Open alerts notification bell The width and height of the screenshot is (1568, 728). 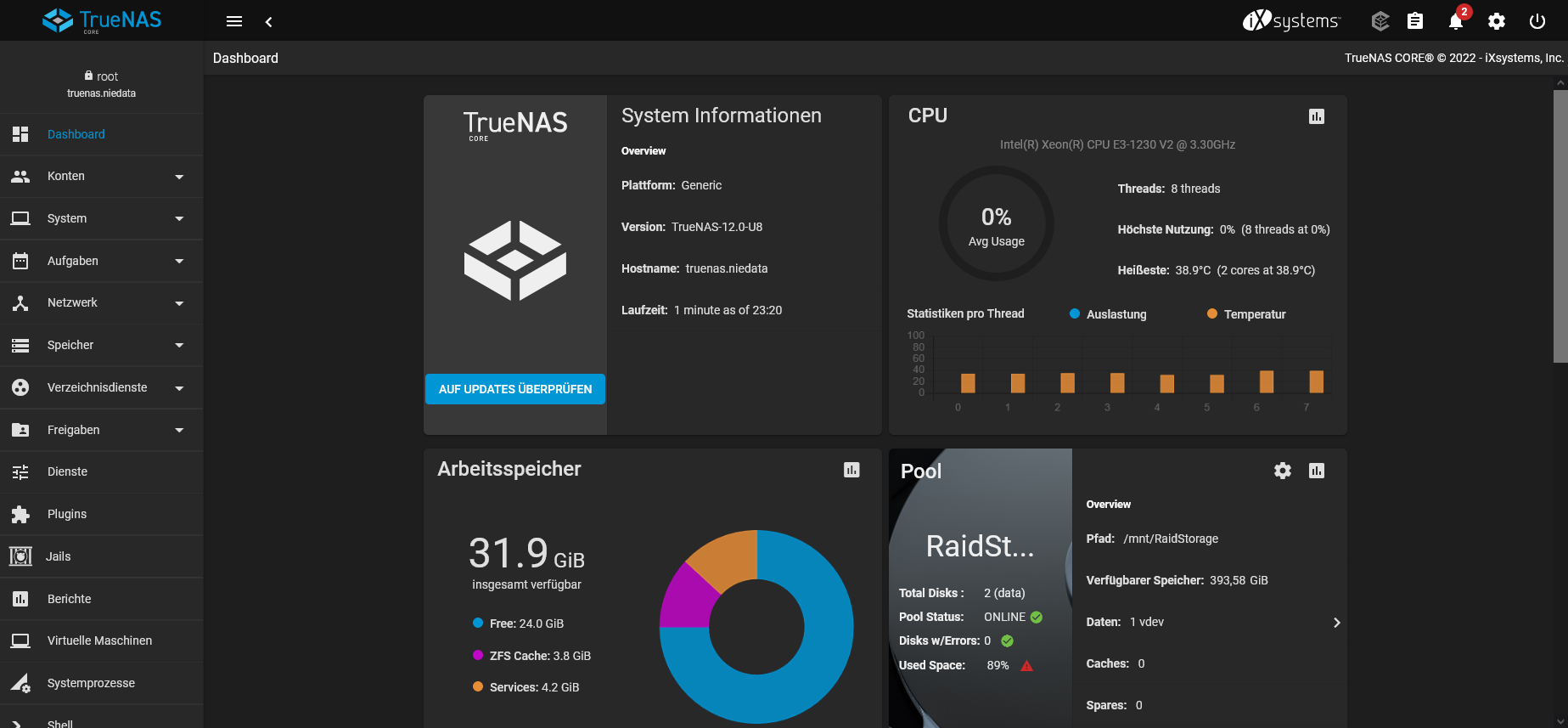[1456, 21]
